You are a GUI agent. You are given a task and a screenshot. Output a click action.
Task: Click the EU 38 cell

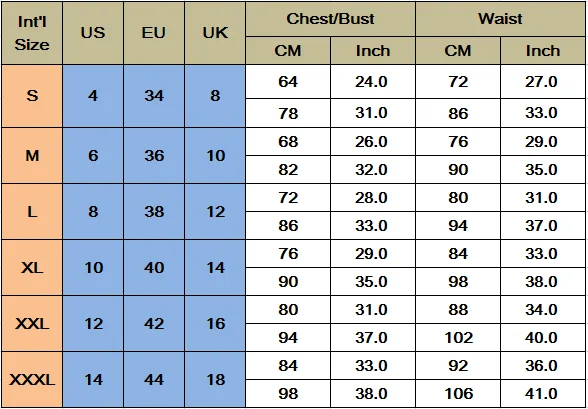tap(154, 212)
